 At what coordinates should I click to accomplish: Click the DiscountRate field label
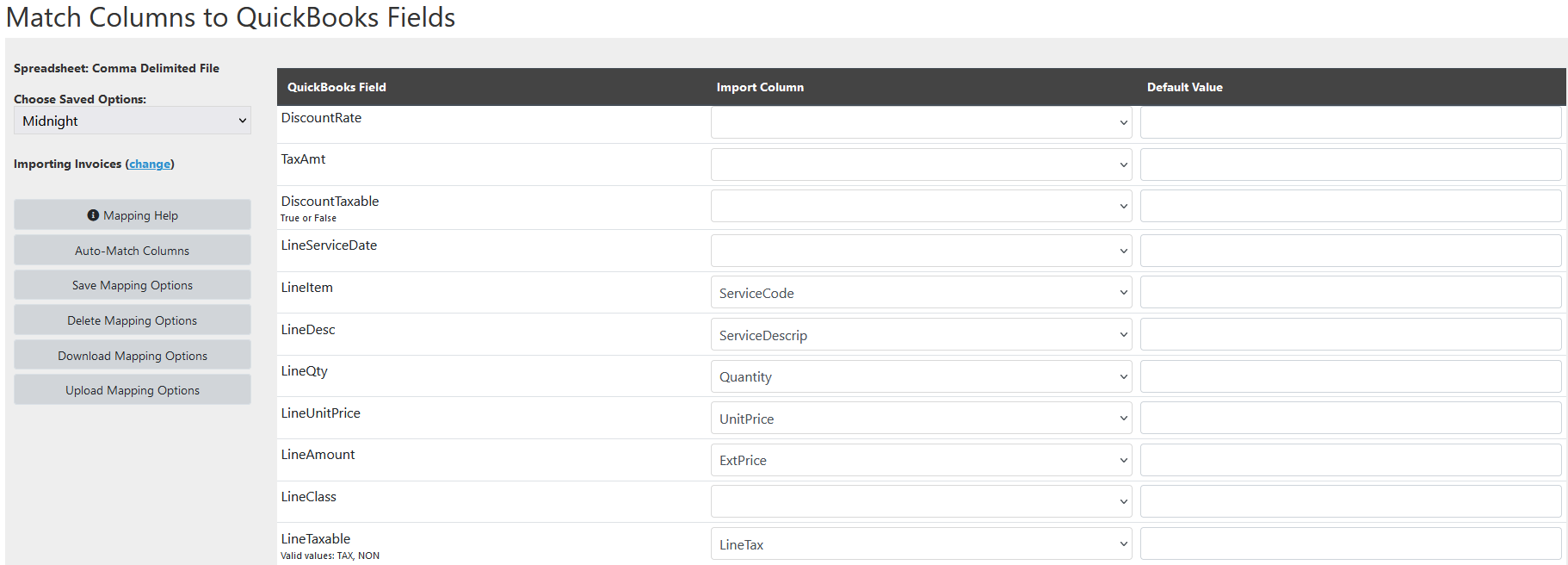tap(321, 118)
